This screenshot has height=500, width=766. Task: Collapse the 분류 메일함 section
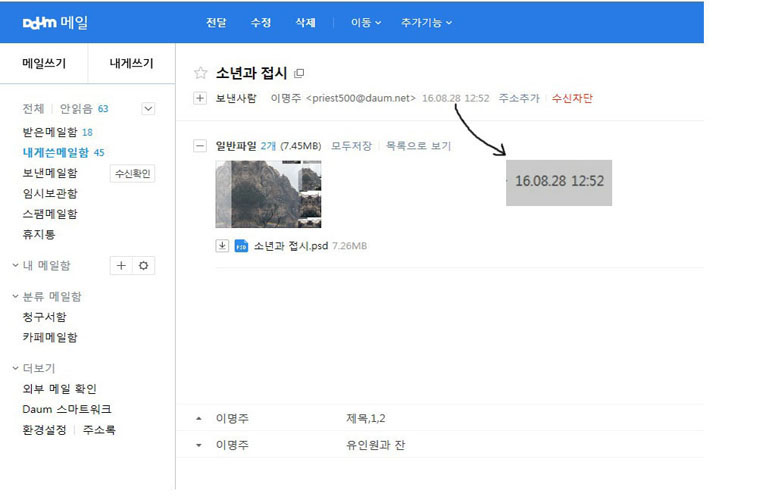[16, 297]
